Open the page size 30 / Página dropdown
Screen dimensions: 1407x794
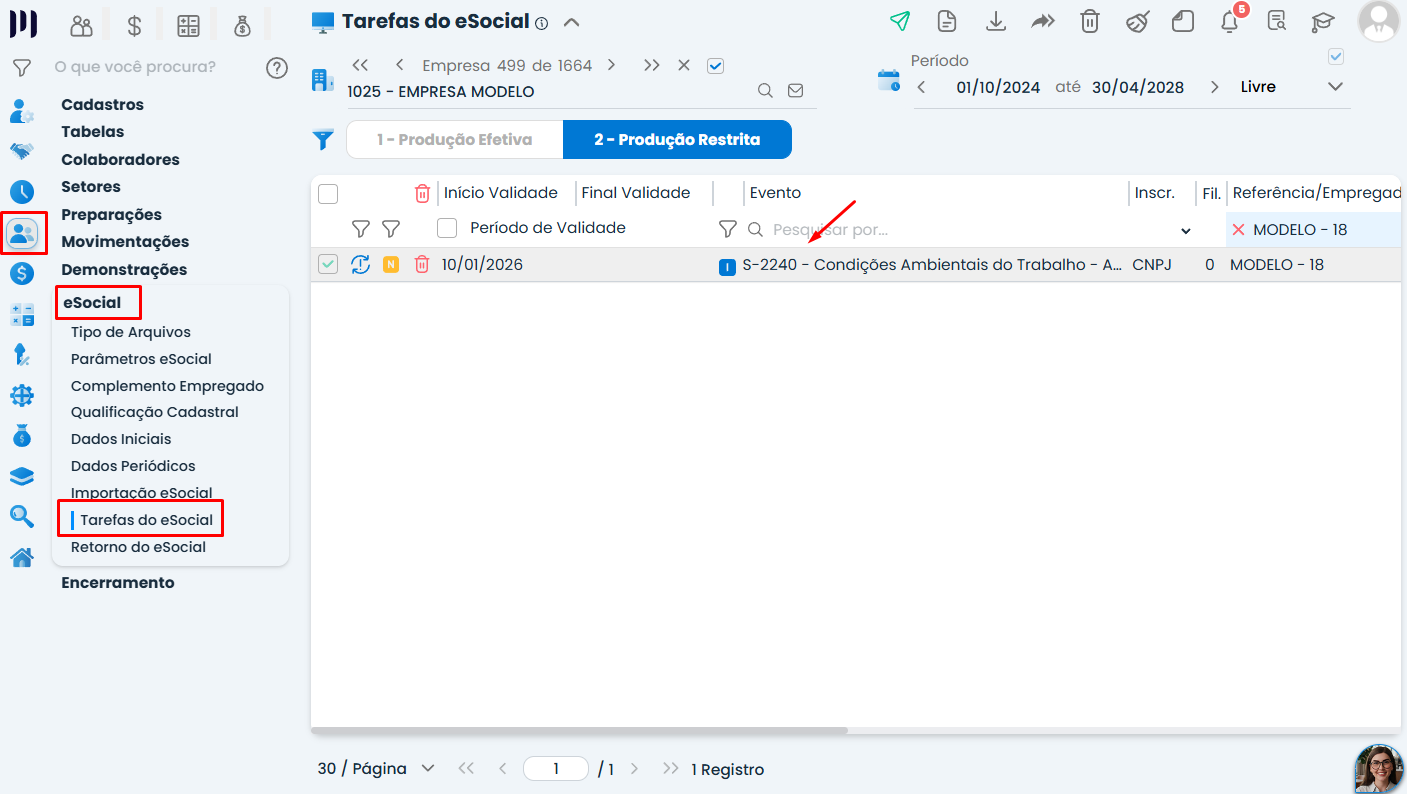point(377,768)
